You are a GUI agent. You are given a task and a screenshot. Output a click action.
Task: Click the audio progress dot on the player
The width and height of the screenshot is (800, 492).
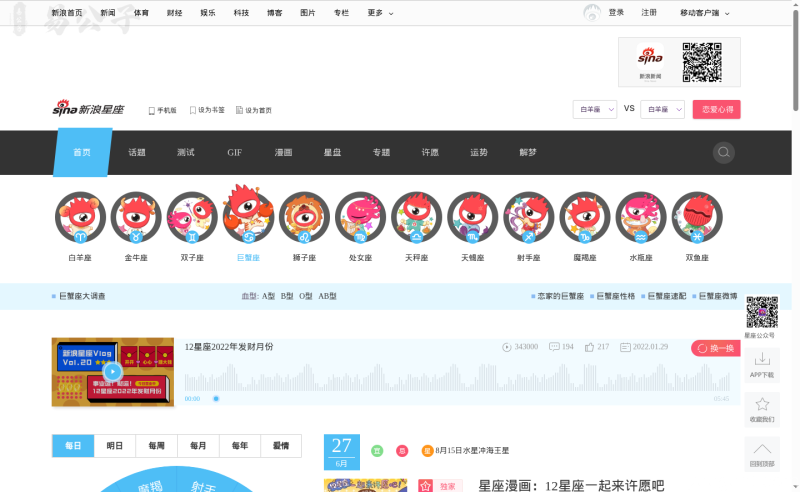coord(216,399)
